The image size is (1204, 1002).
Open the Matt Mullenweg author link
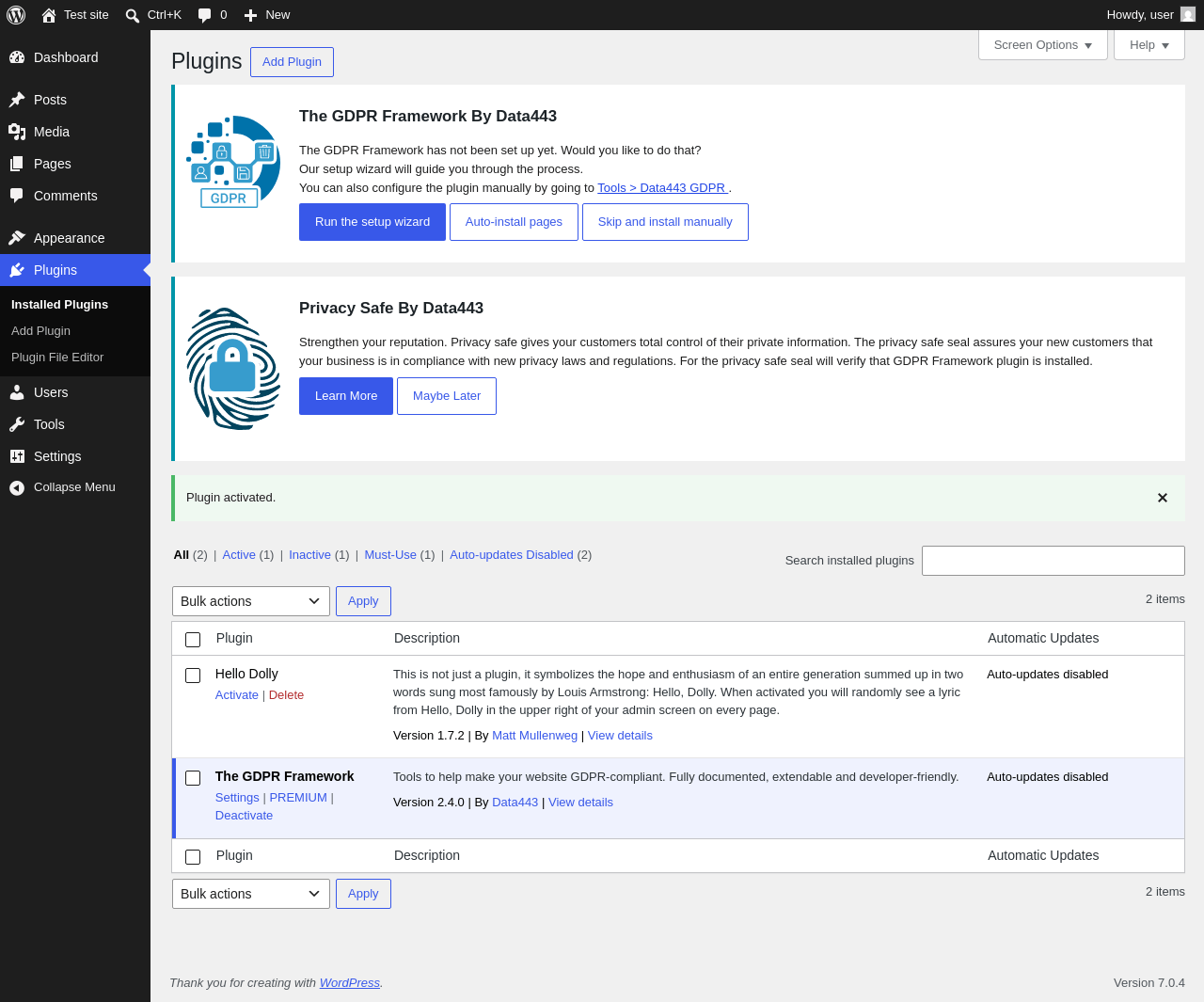click(x=534, y=736)
